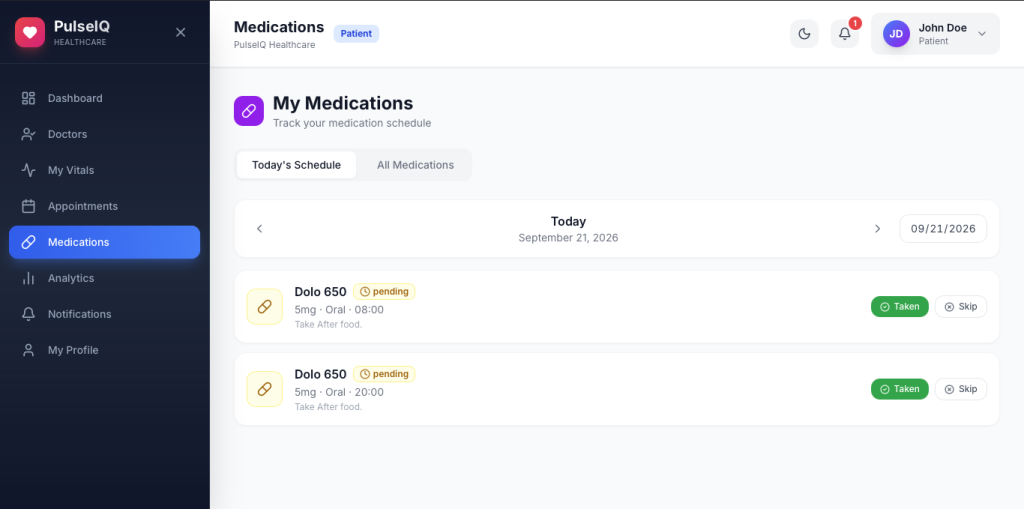The height and width of the screenshot is (509, 1024).
Task: Open Notifications sidebar item
Action: click(104, 314)
